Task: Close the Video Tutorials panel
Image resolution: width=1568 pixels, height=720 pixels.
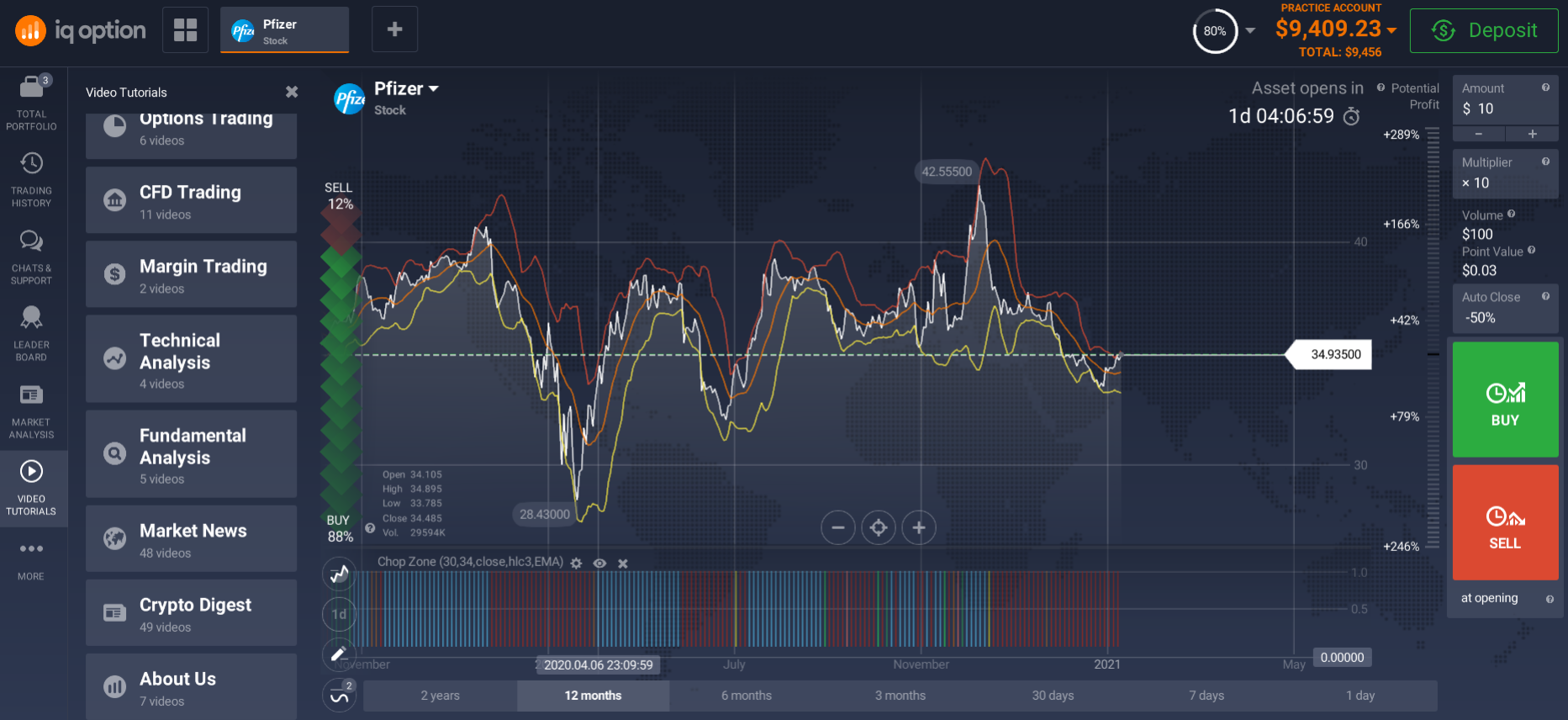Action: click(292, 92)
